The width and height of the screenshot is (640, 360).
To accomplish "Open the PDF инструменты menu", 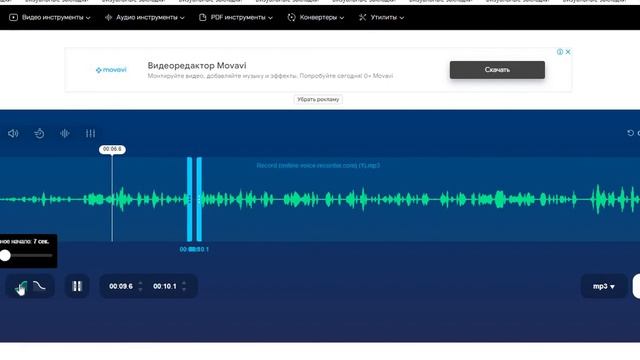I will (x=236, y=18).
